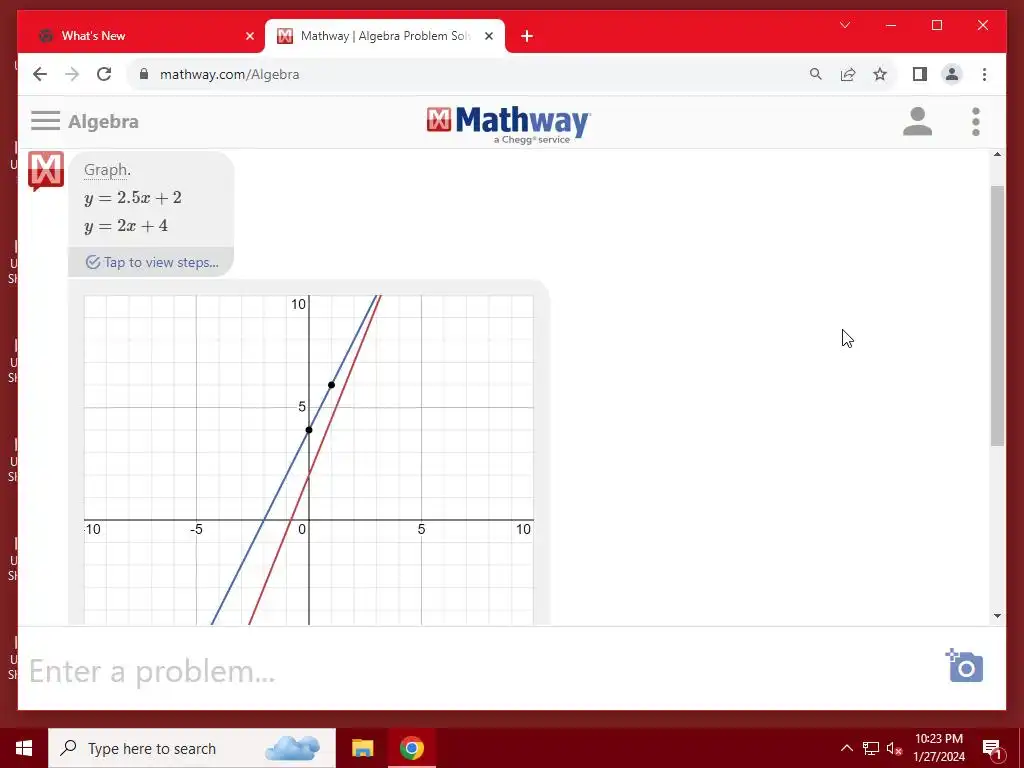Click the page vertical scrollbar thumb
1024x768 pixels.
997,315
